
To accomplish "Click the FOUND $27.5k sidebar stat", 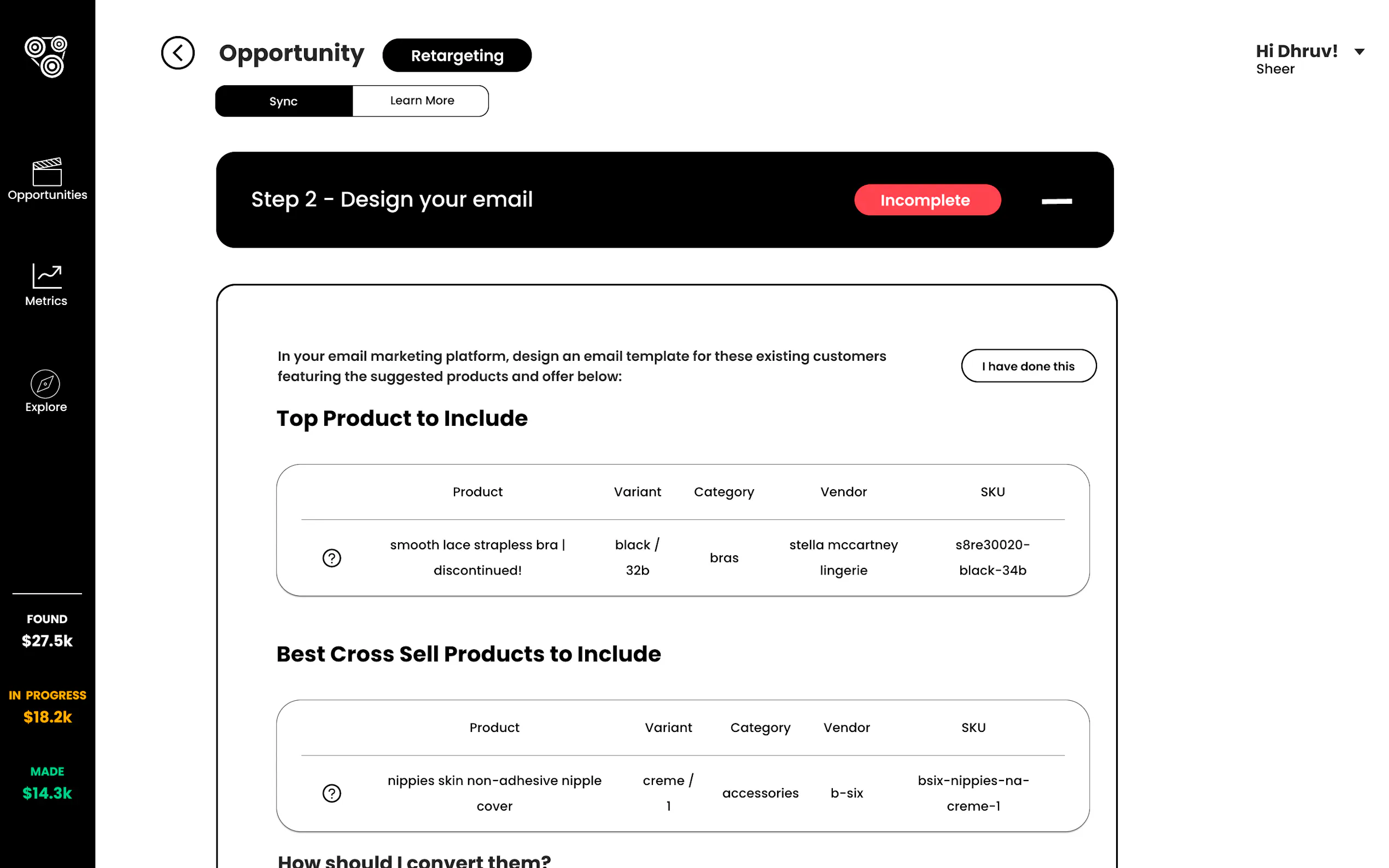I will [x=47, y=631].
